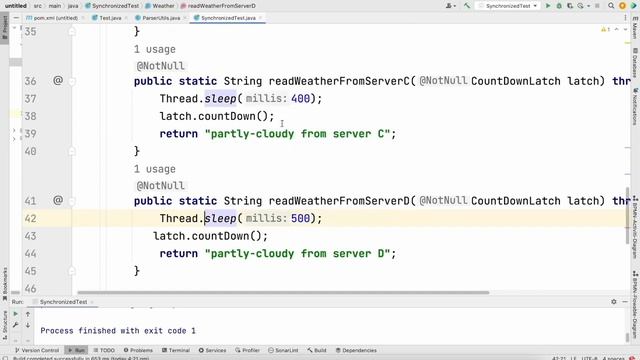Go to next highlighted problem arrow
The width and height of the screenshot is (640, 360).
625,29
